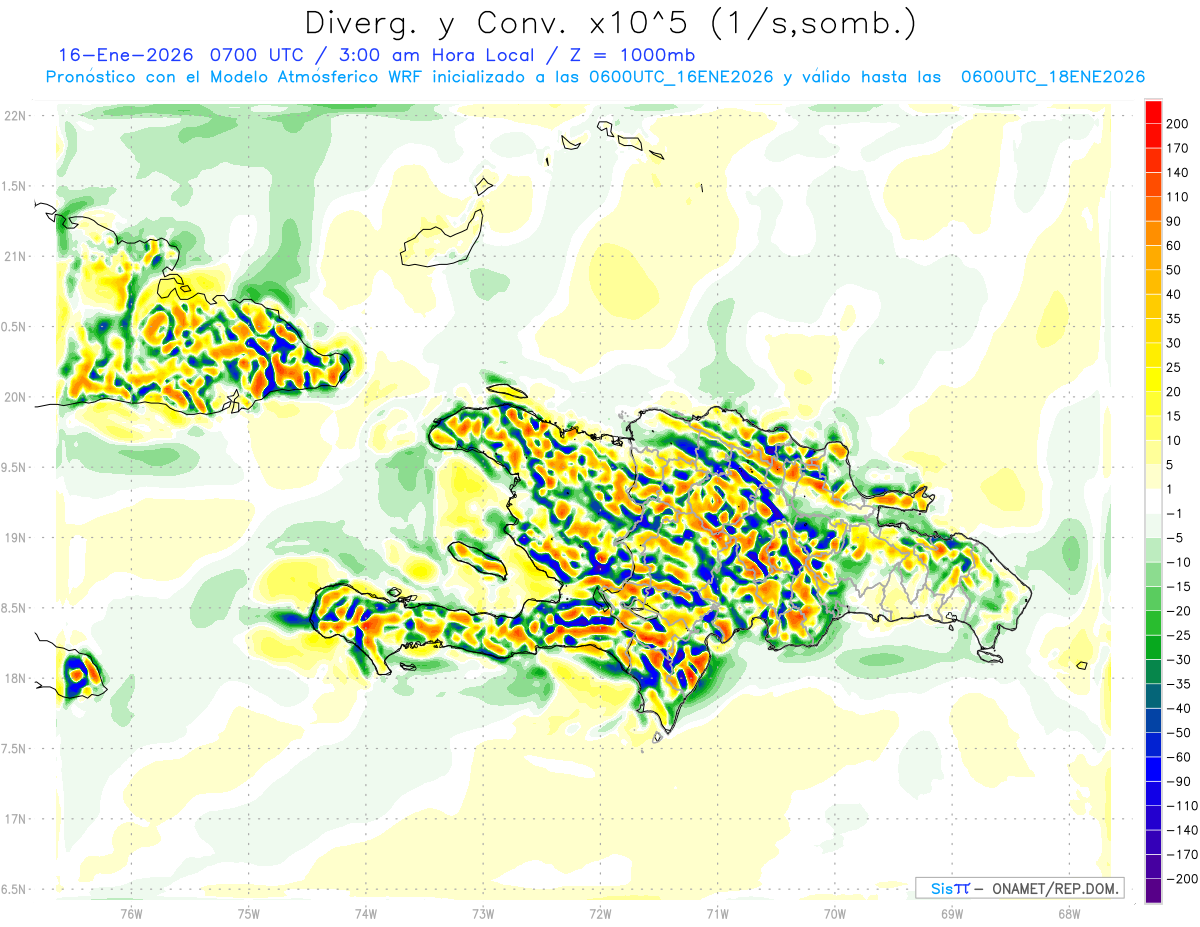Click the '200' colorbar value

[x=1179, y=124]
